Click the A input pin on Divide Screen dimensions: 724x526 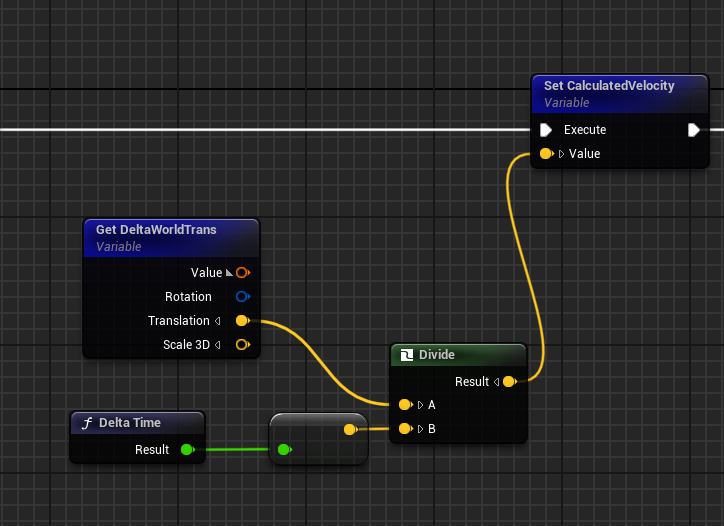405,405
